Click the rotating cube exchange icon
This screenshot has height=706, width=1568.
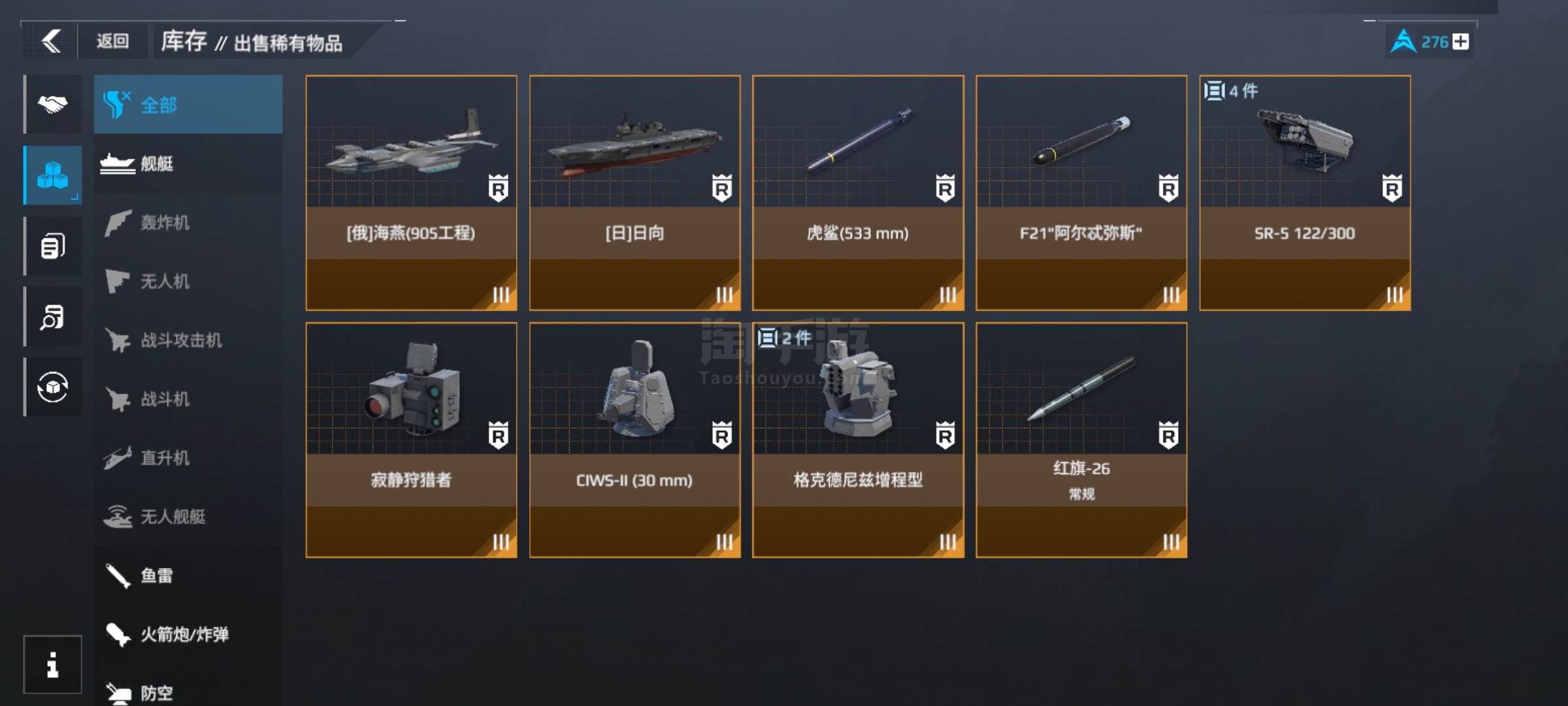click(53, 387)
